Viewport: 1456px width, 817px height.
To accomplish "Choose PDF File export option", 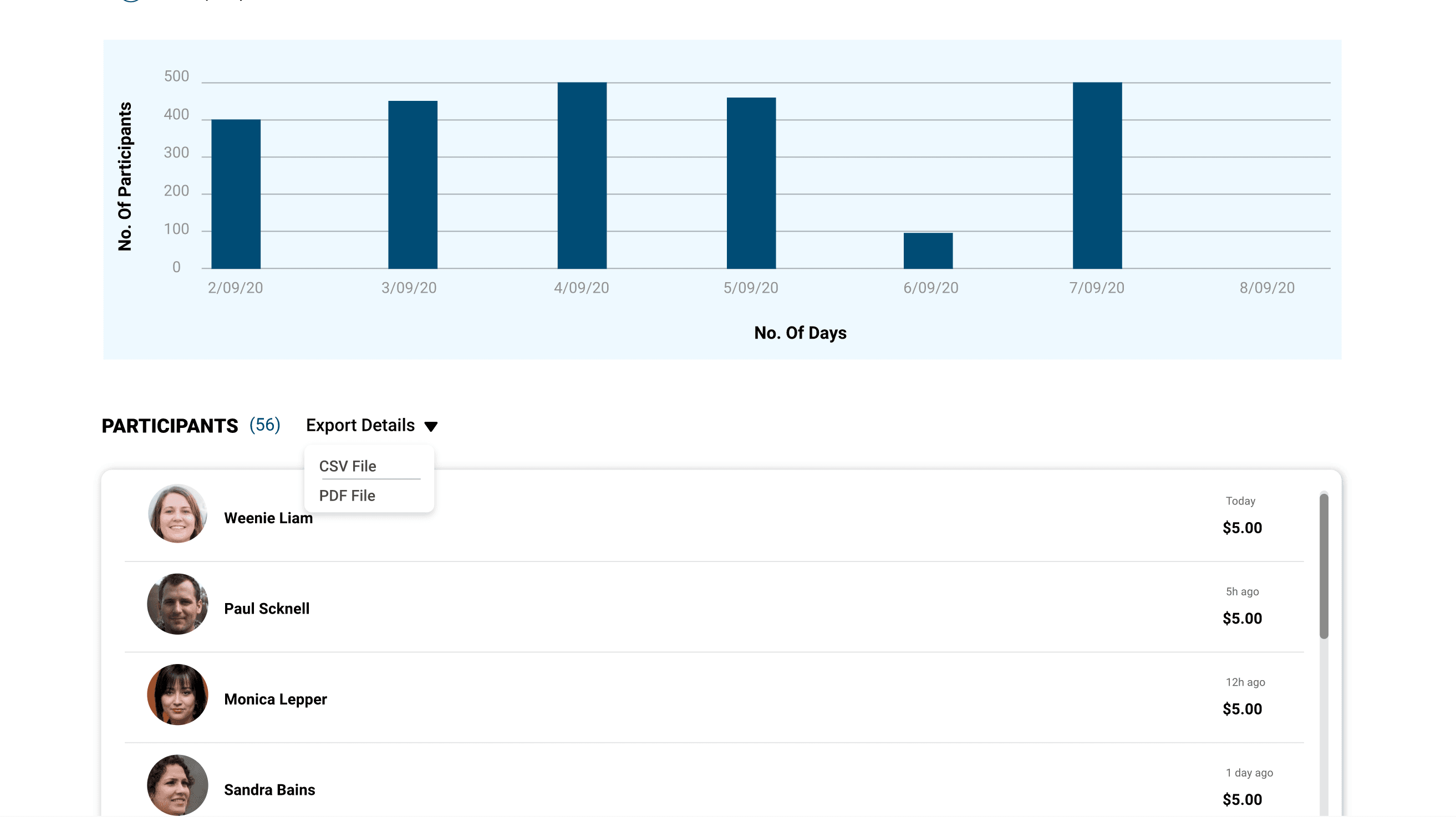I will tap(347, 496).
